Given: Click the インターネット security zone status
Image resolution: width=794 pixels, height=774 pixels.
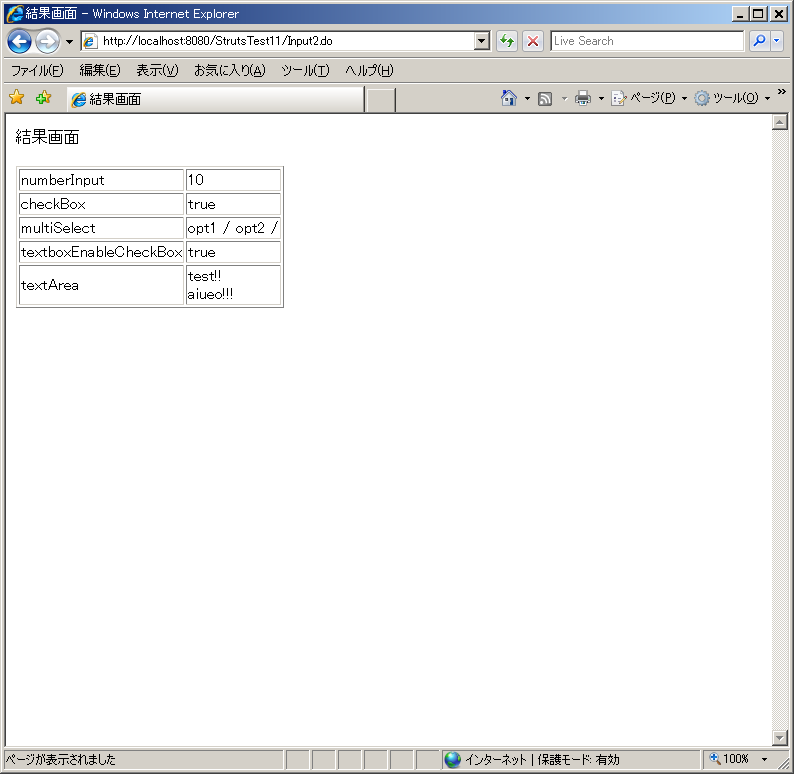Looking at the screenshot, I should (572, 759).
